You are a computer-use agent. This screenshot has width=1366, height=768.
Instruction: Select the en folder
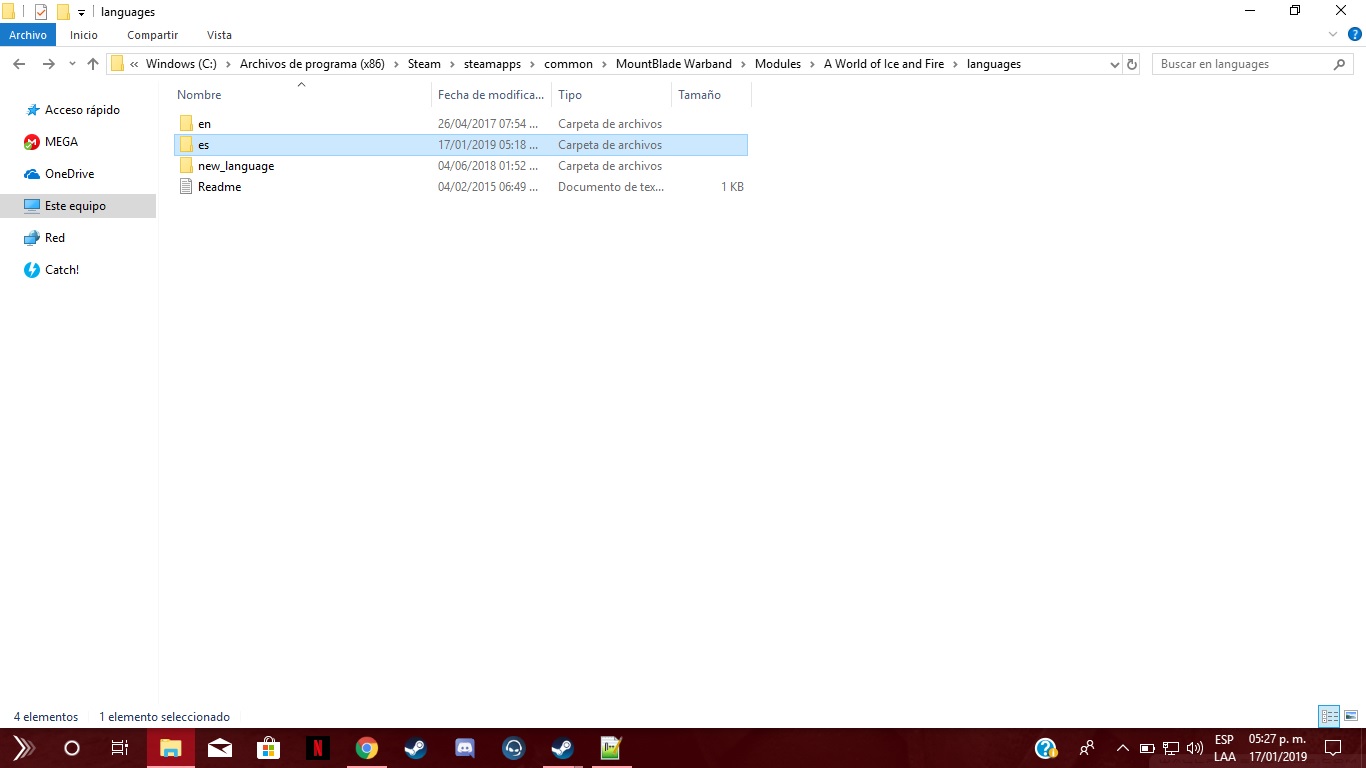click(460, 124)
